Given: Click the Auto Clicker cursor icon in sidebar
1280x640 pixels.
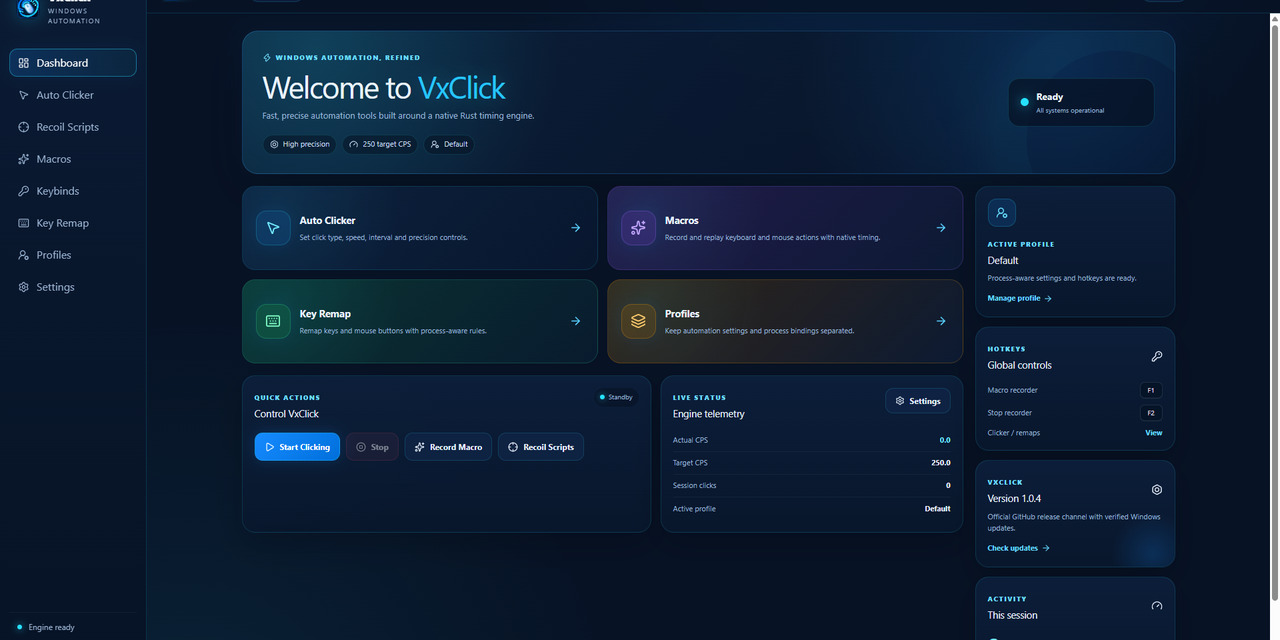Looking at the screenshot, I should (x=24, y=95).
